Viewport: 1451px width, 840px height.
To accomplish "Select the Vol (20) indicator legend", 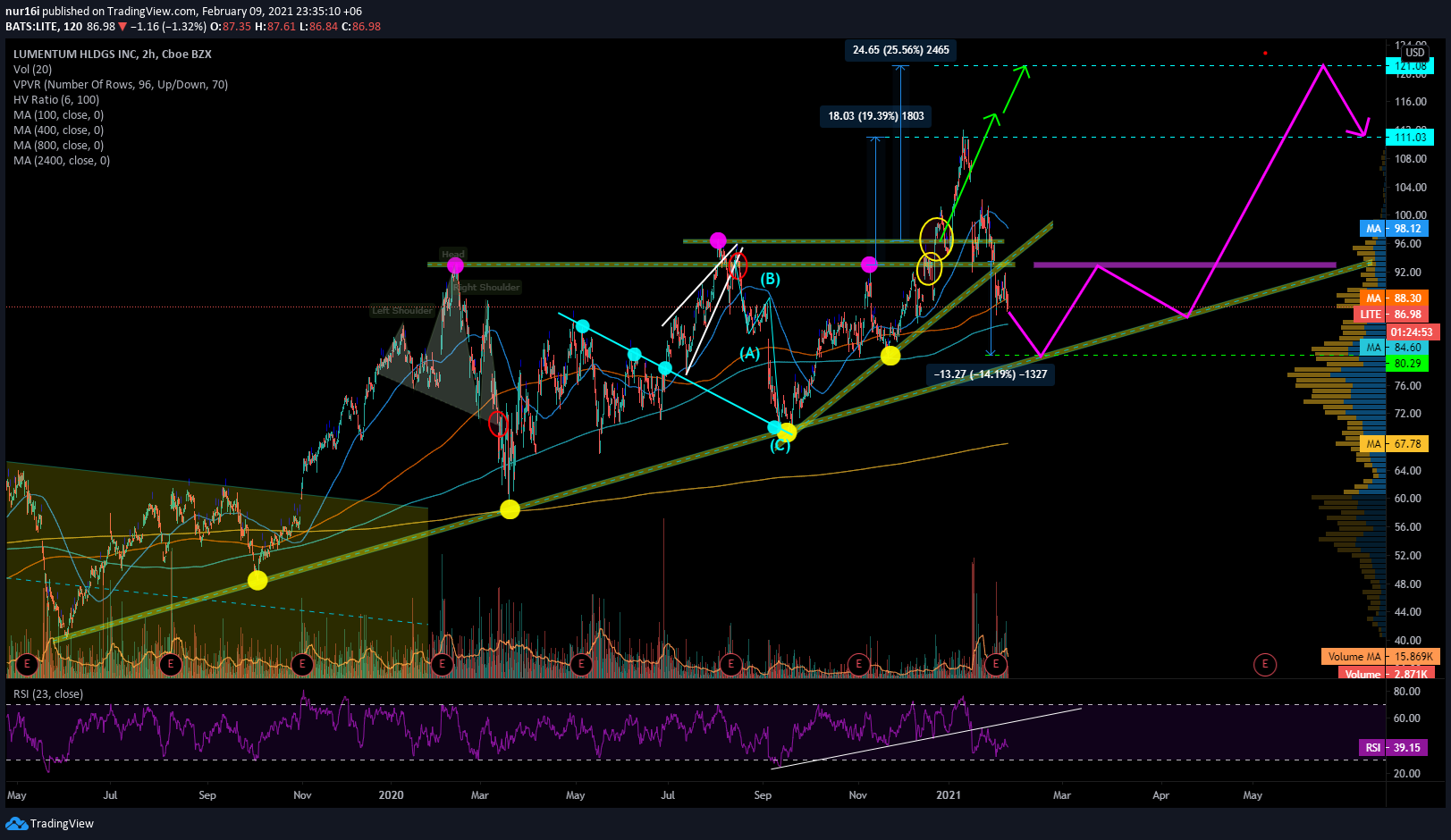I will [32, 69].
